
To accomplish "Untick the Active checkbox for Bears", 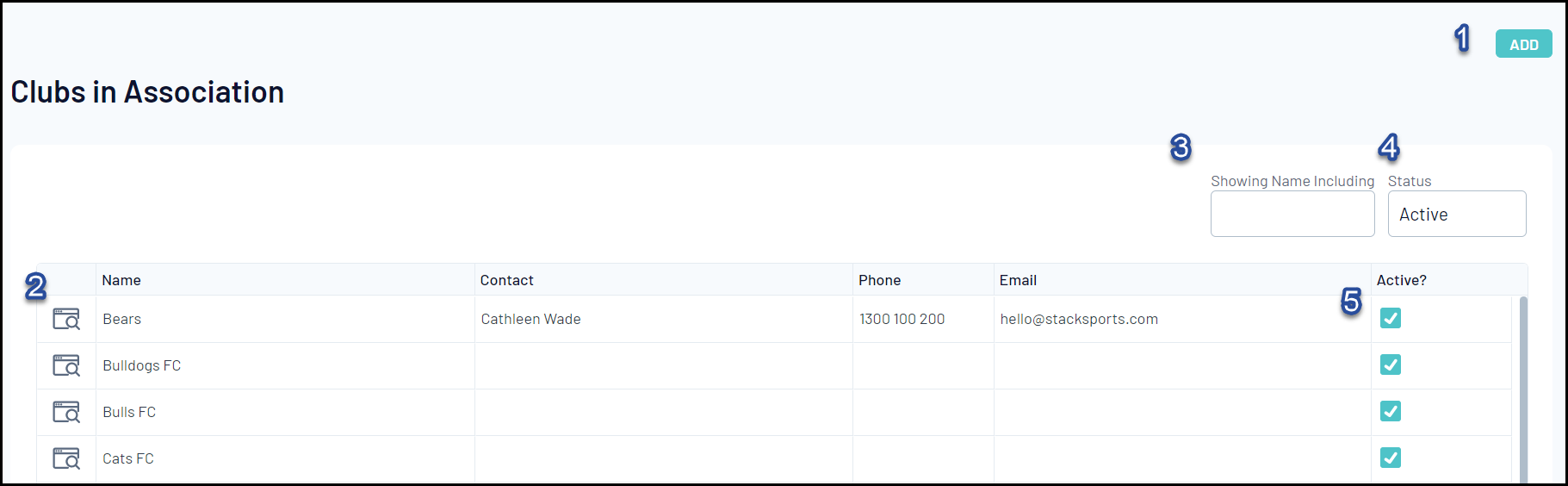I will pos(1391,318).
